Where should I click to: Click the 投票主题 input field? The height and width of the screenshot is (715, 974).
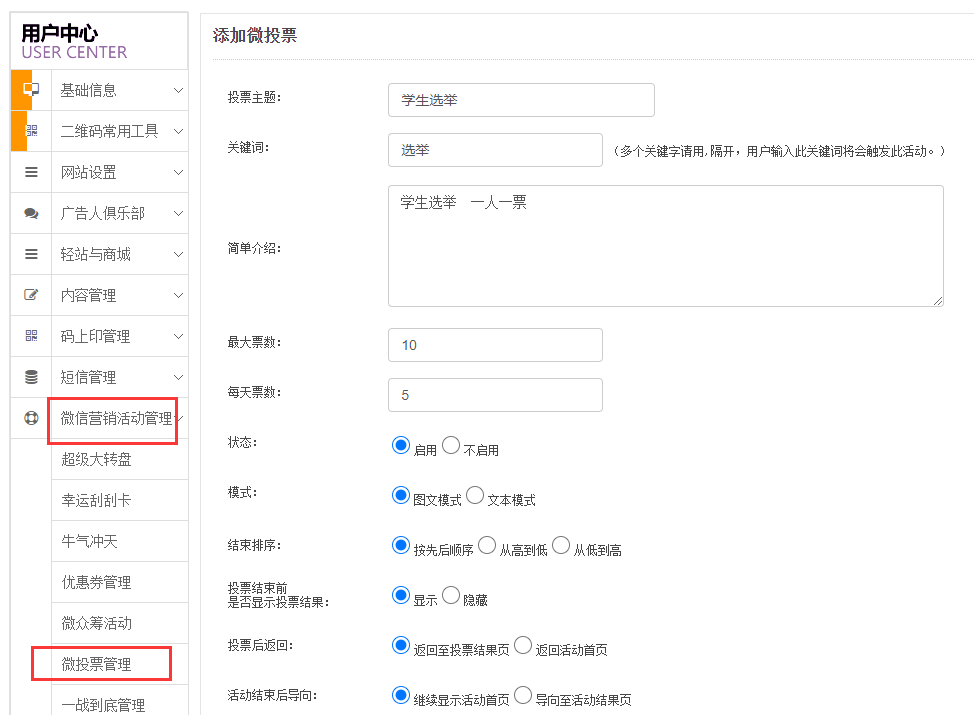coord(521,100)
